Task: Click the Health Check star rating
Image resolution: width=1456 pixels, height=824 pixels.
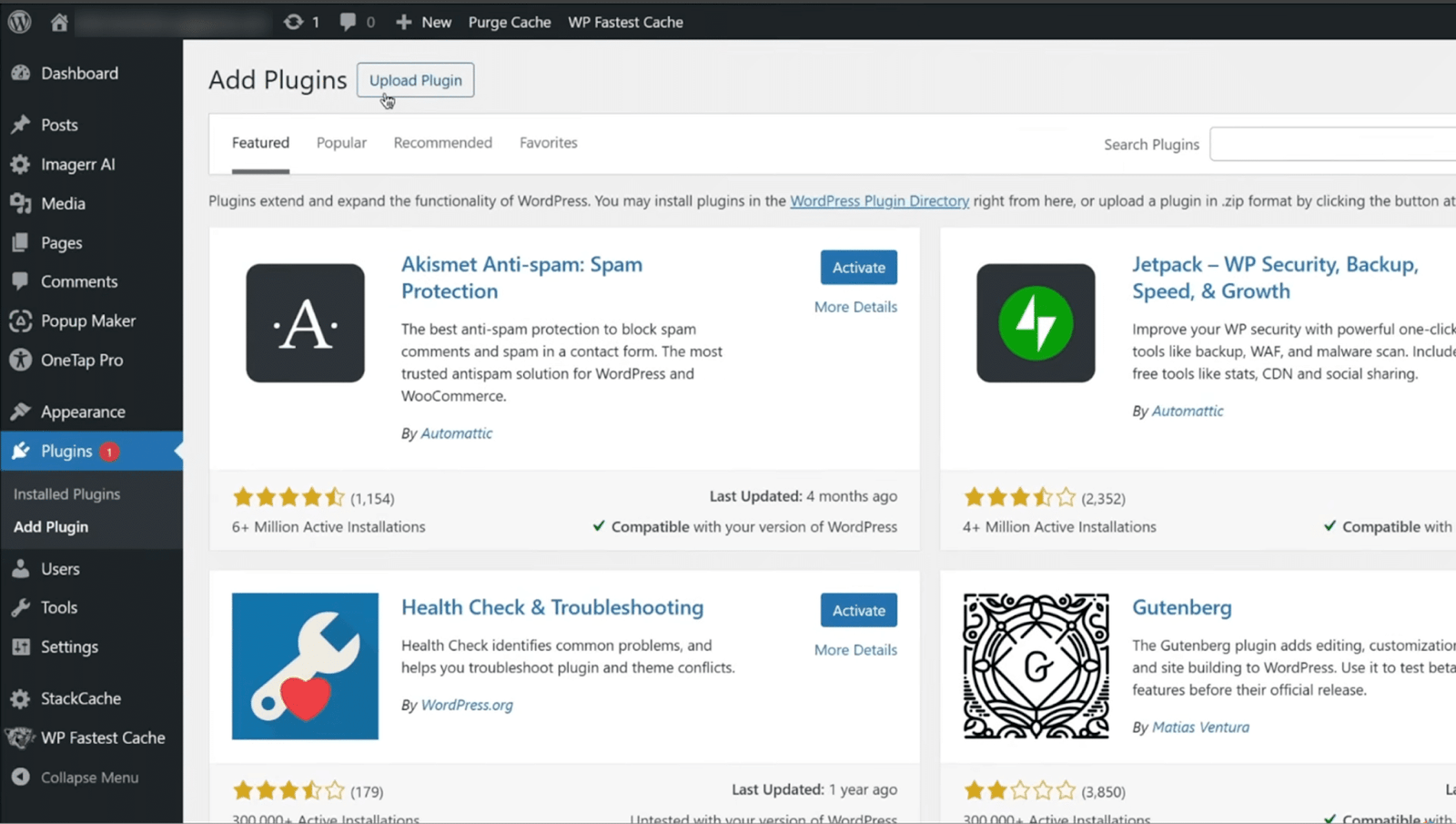Action: 288,790
